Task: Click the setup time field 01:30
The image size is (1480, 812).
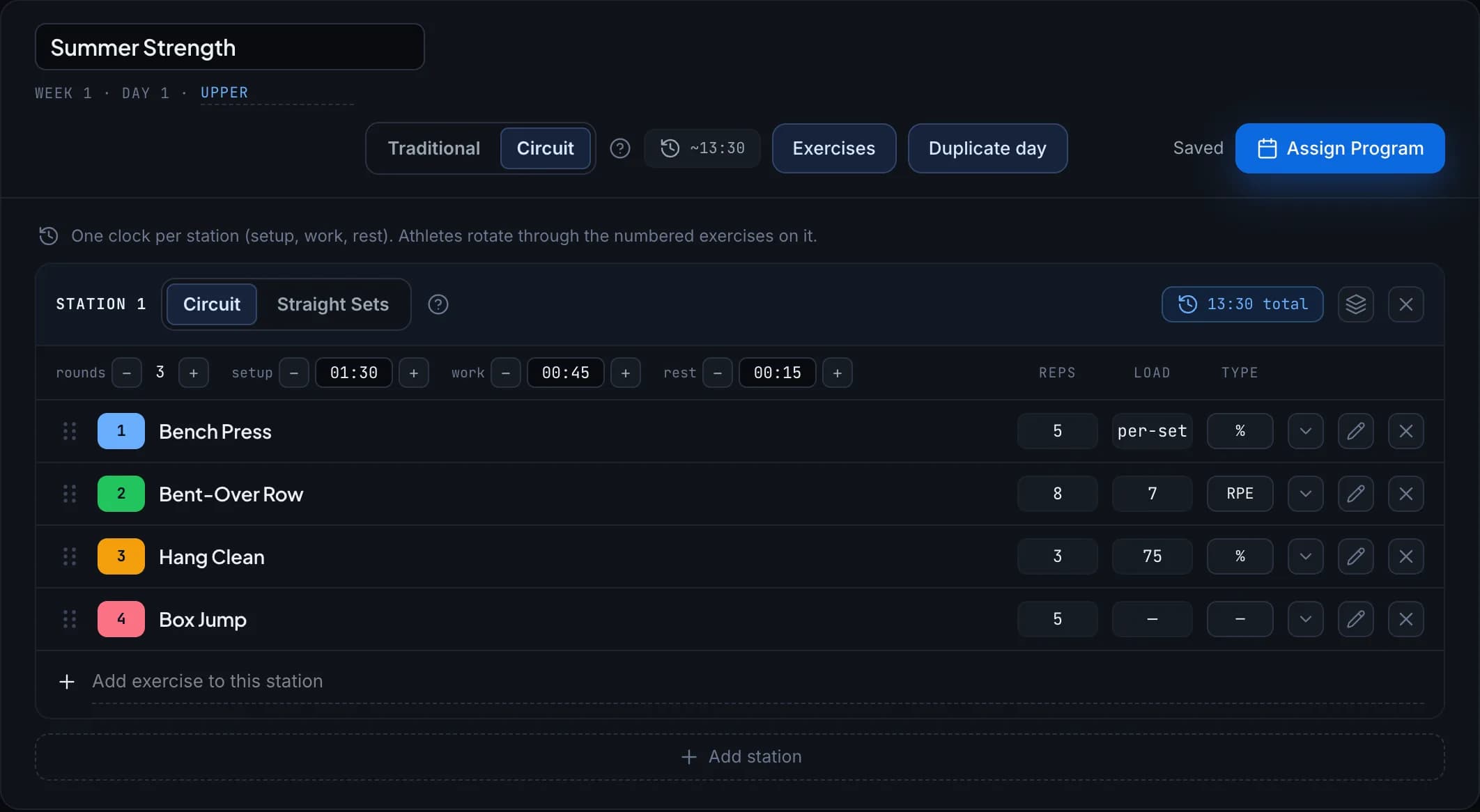Action: pyautogui.click(x=354, y=373)
